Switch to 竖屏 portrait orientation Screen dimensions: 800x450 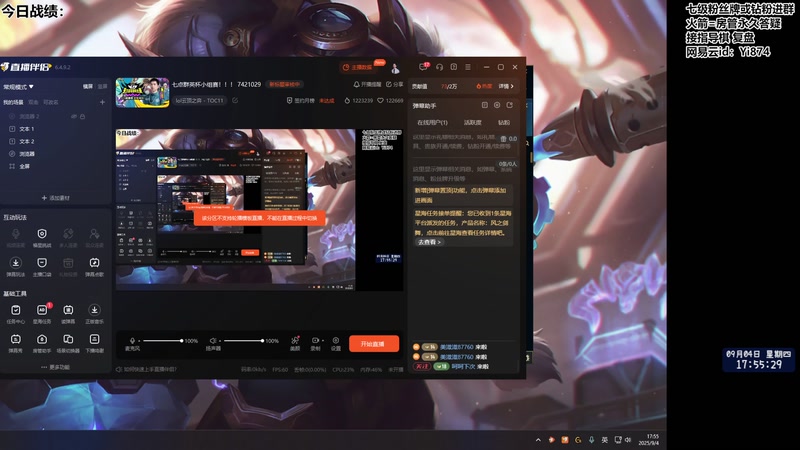point(102,87)
